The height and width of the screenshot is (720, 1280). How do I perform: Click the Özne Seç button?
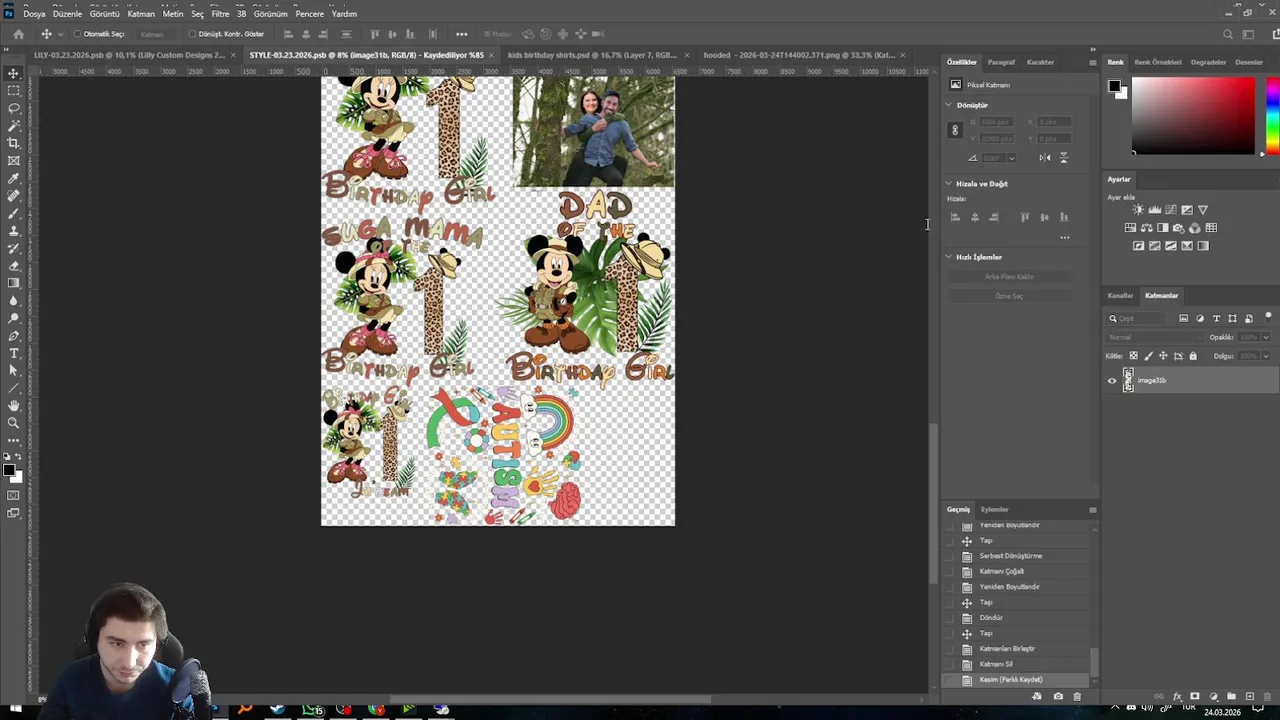coord(1009,296)
